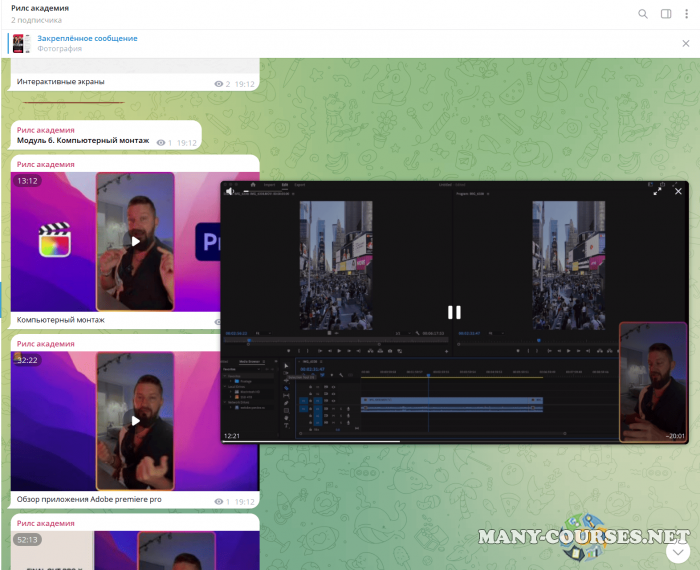
Task: Play the 'Обзор приложения Adobe premiere pro' video
Action: pyautogui.click(x=135, y=420)
